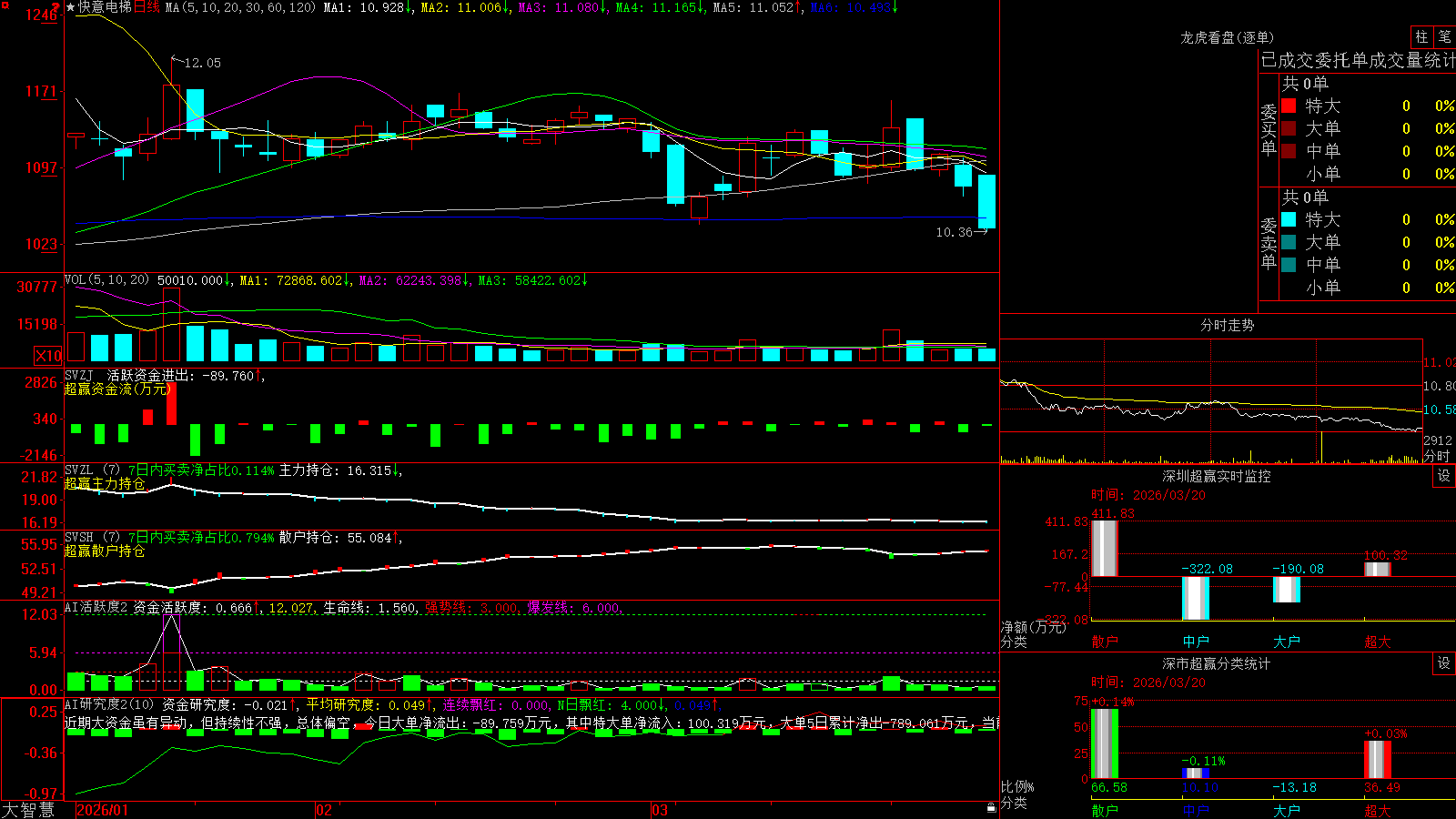Viewport: 1456px width, 819px height.
Task: Click the lock icon at the chart's bottom-right
Action: (x=992, y=808)
